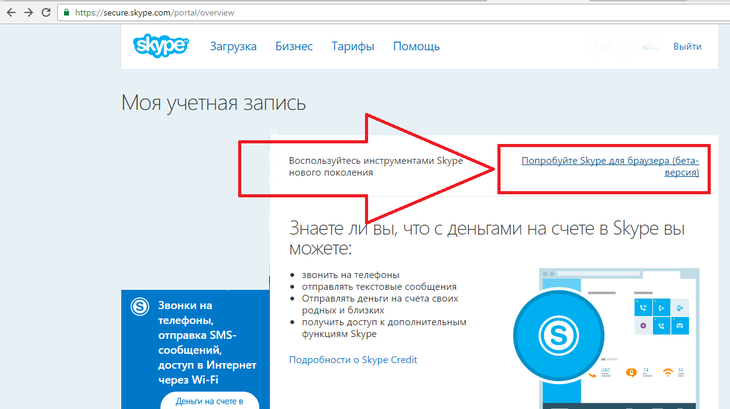Viewport: 730px width, 409px height.
Task: Open the Загрузка menu item
Action: click(233, 46)
